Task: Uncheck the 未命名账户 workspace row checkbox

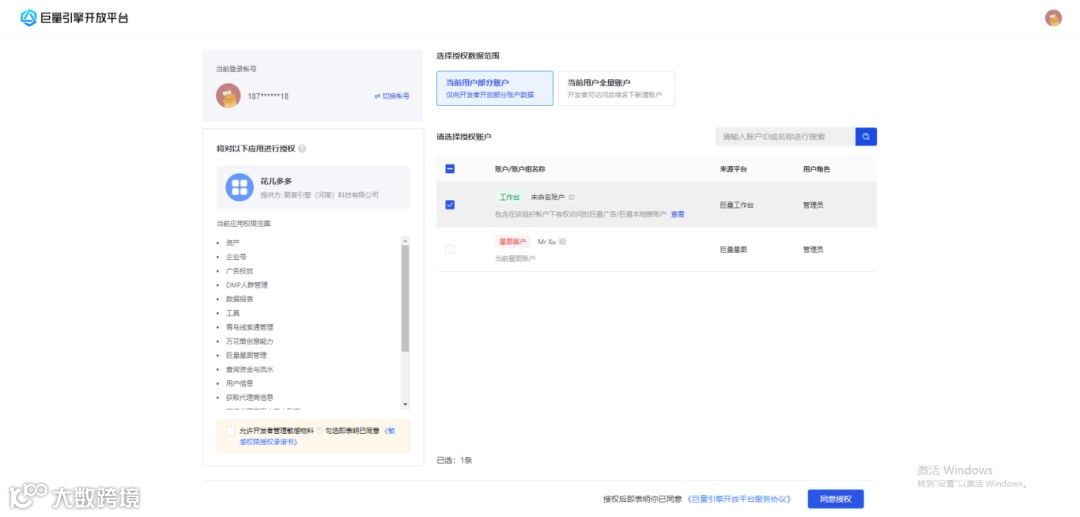Action: pyautogui.click(x=450, y=204)
